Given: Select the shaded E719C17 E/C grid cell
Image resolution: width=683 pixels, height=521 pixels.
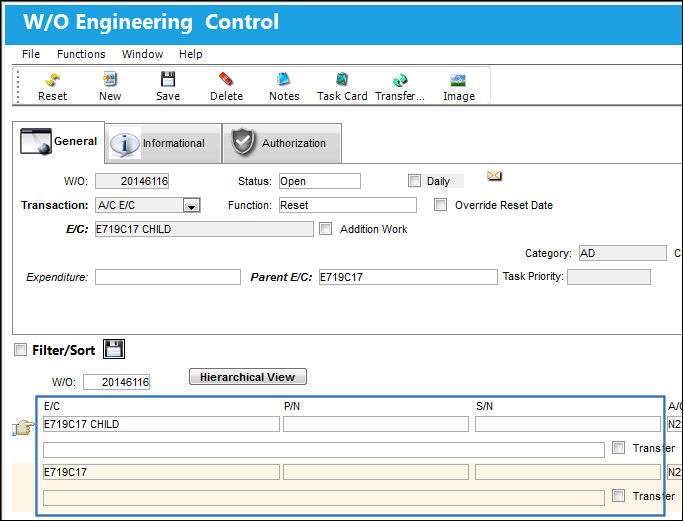Looking at the screenshot, I should coord(161,472).
